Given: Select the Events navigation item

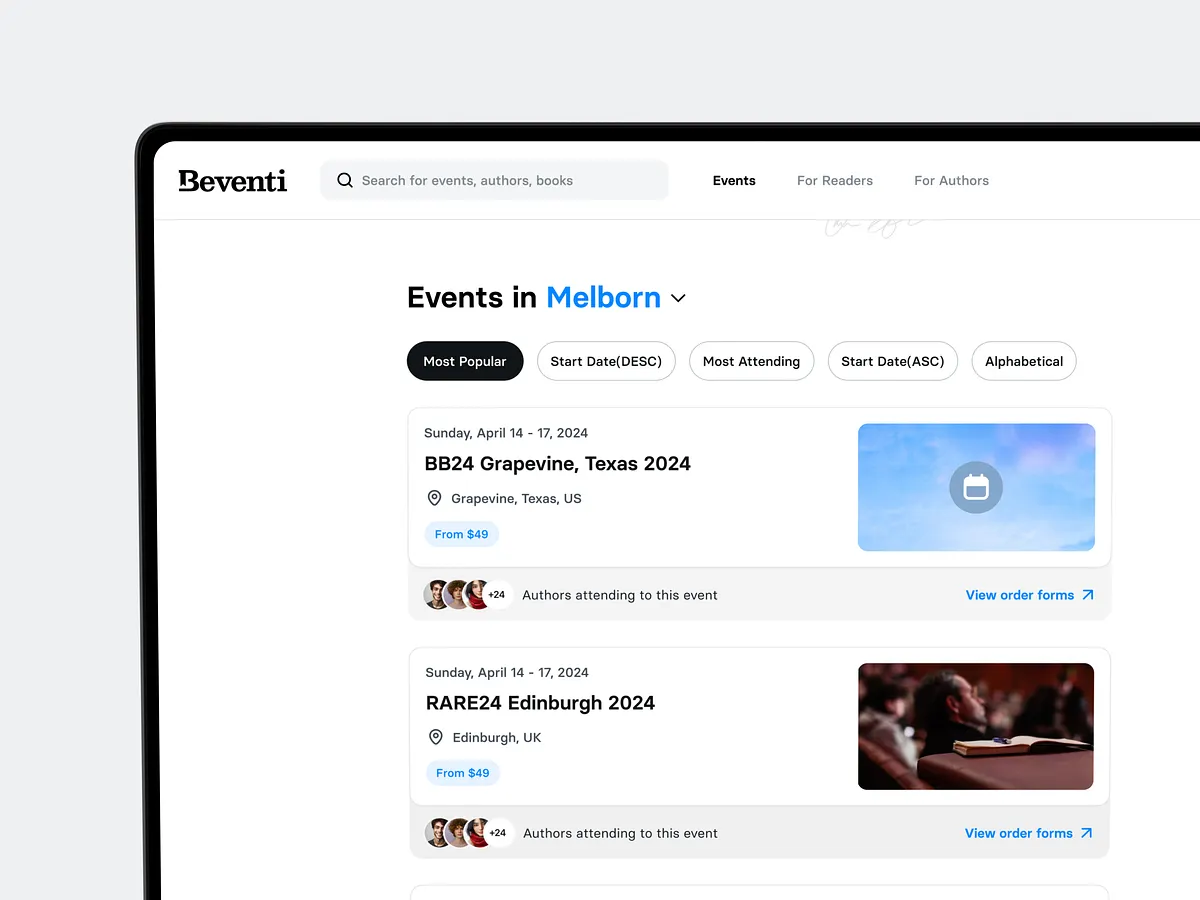Looking at the screenshot, I should click(733, 180).
